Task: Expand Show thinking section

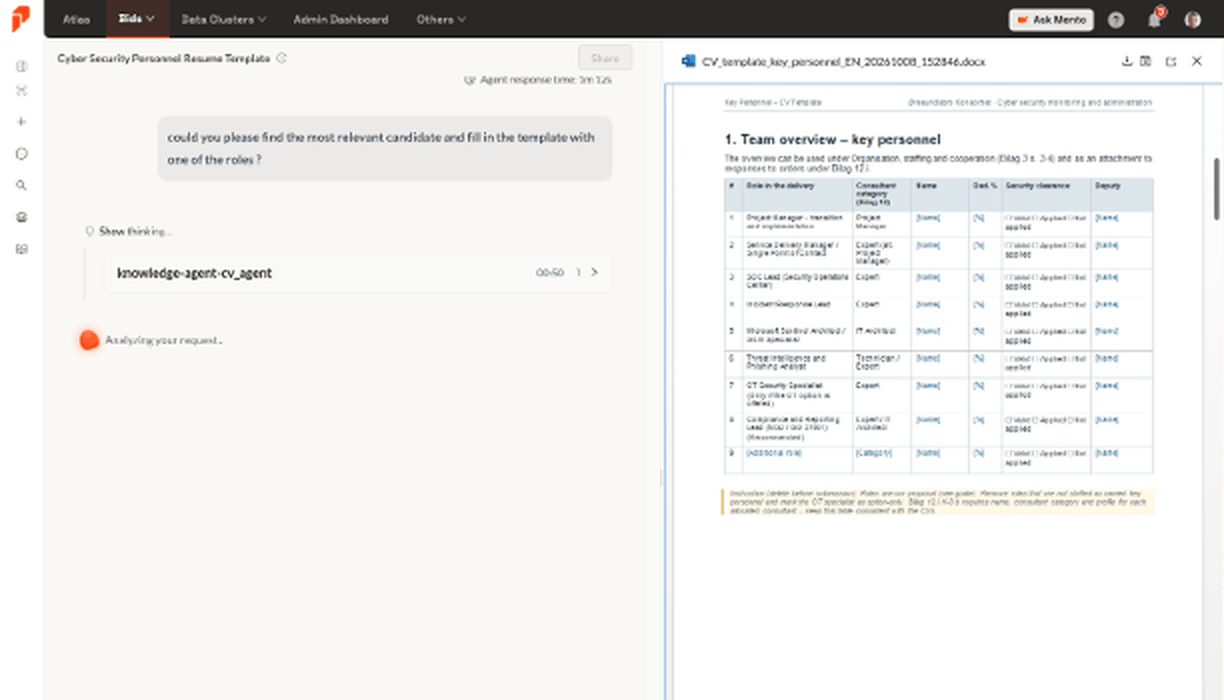Action: 135,231
